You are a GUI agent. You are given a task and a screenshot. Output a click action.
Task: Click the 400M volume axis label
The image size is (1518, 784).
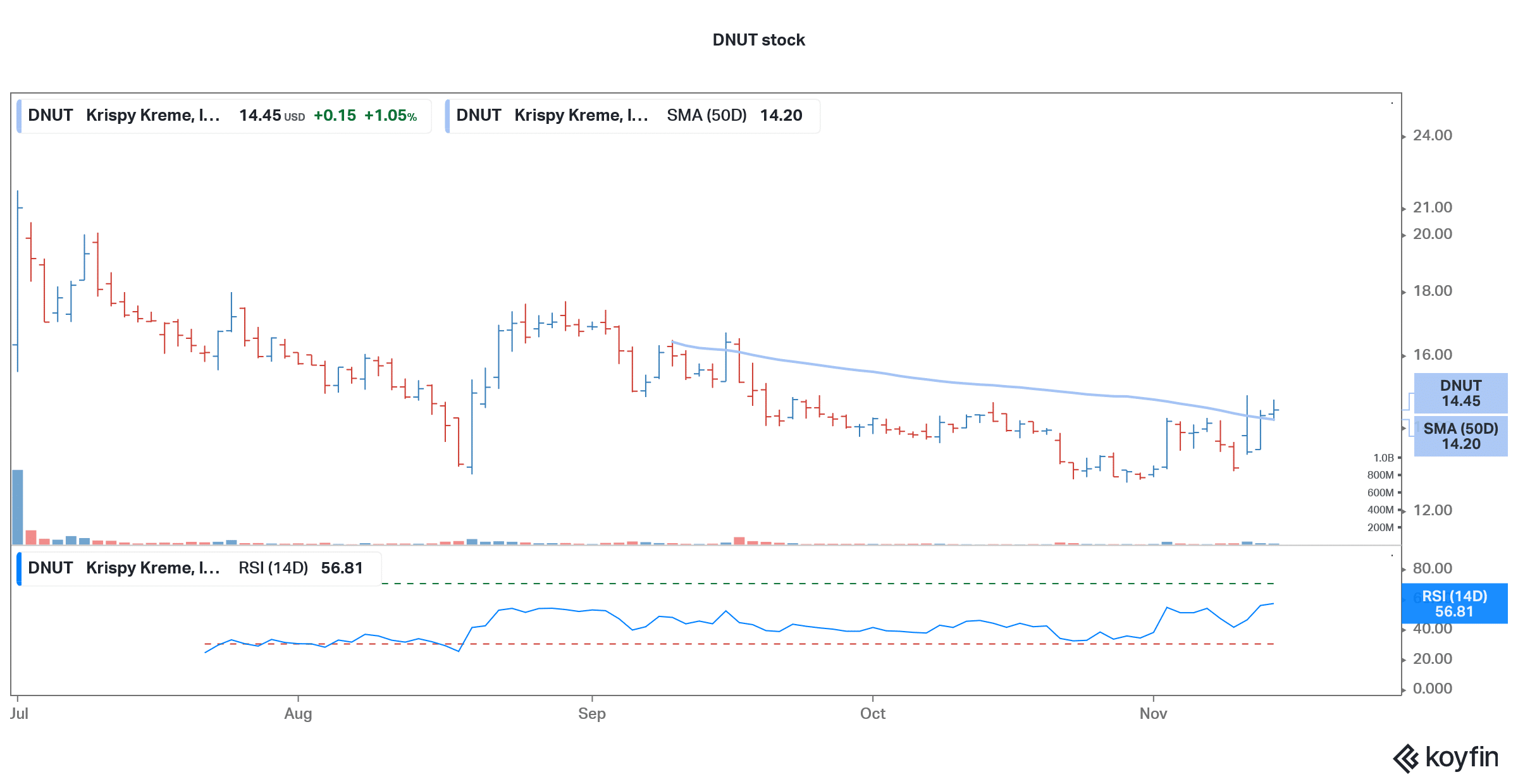1380,510
